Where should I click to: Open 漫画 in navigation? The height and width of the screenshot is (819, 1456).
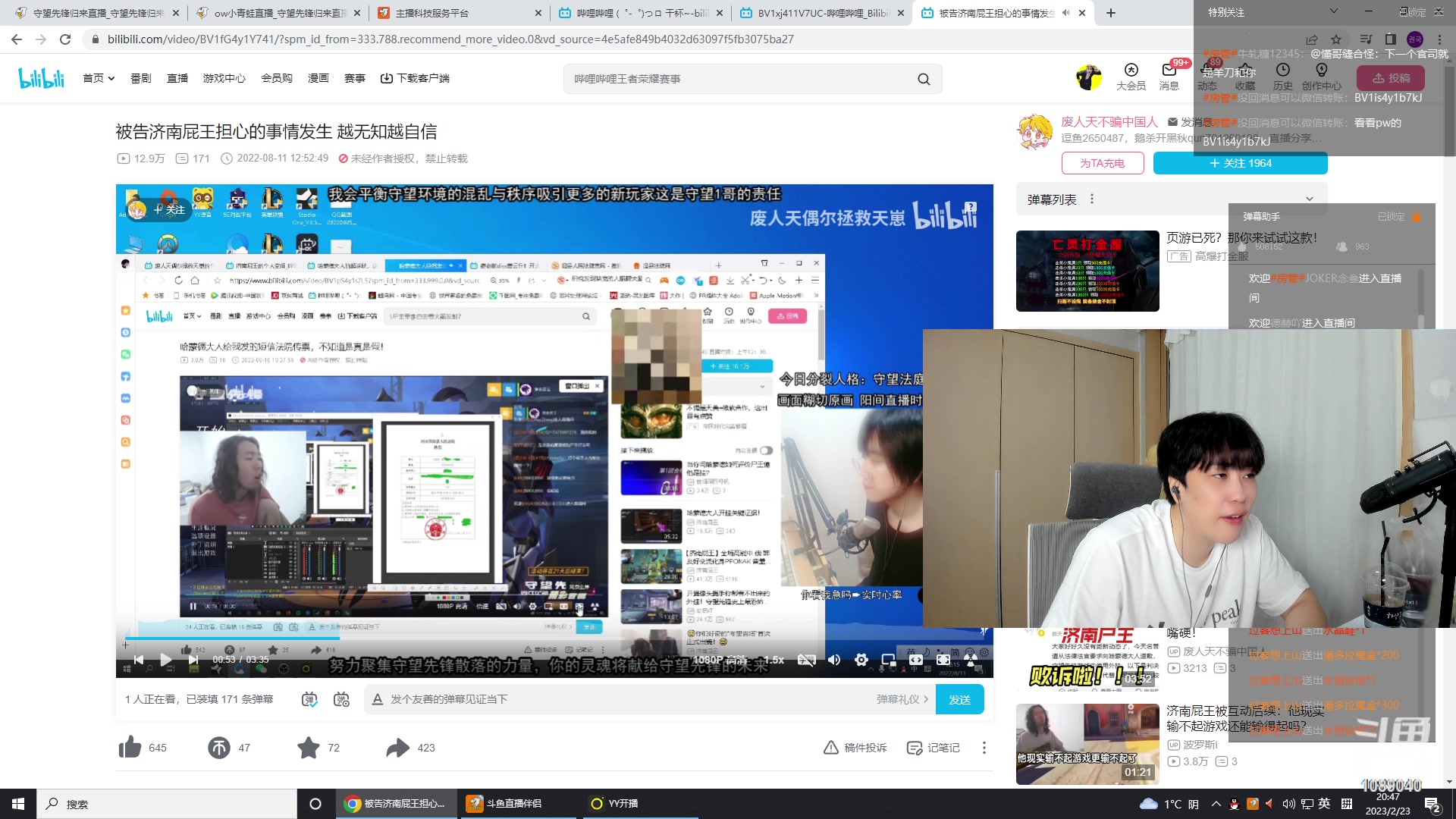click(x=318, y=78)
